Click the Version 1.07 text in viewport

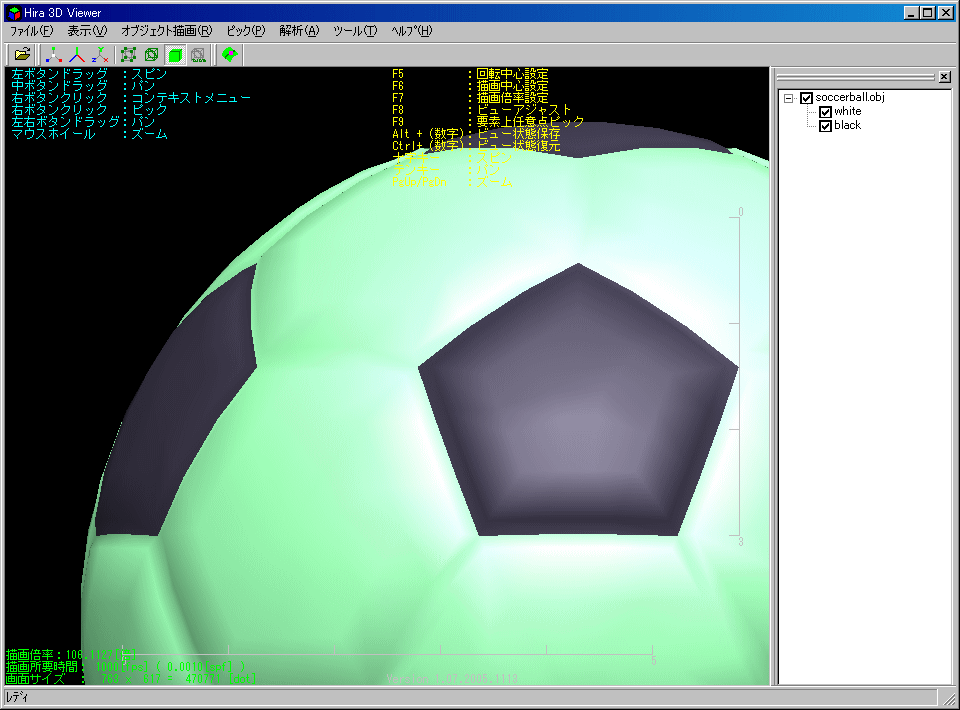point(452,679)
